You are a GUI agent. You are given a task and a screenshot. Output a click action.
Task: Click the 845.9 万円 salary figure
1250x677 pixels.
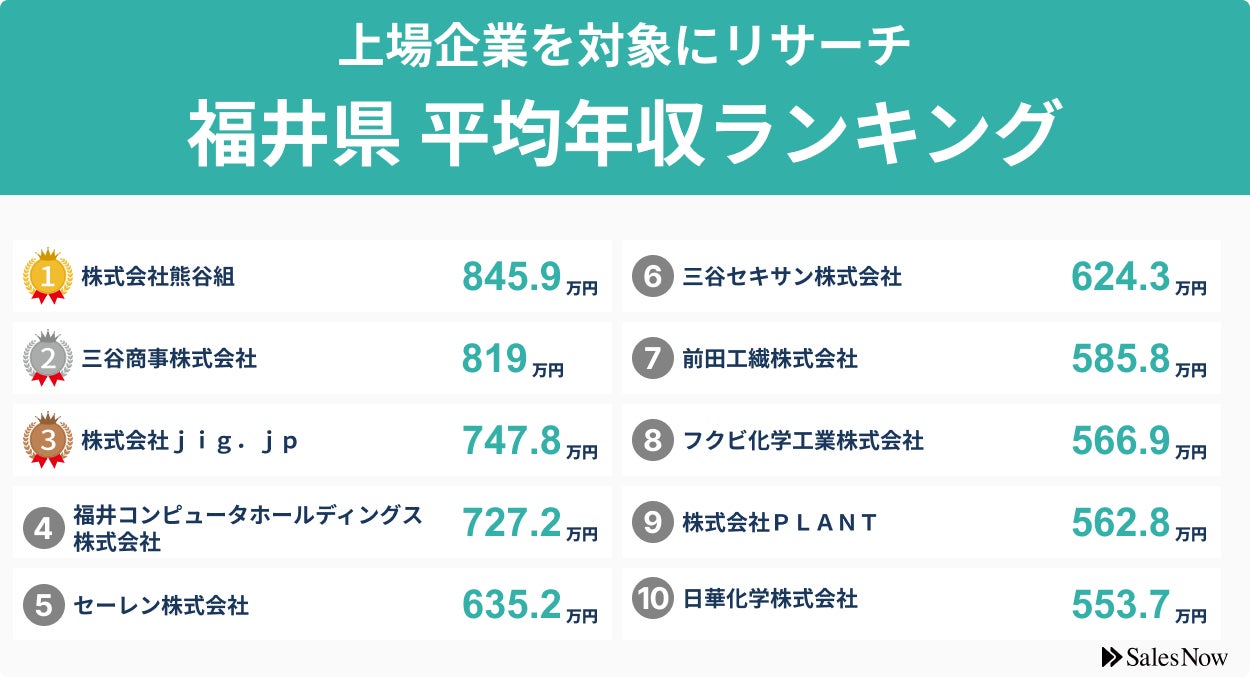(x=529, y=278)
